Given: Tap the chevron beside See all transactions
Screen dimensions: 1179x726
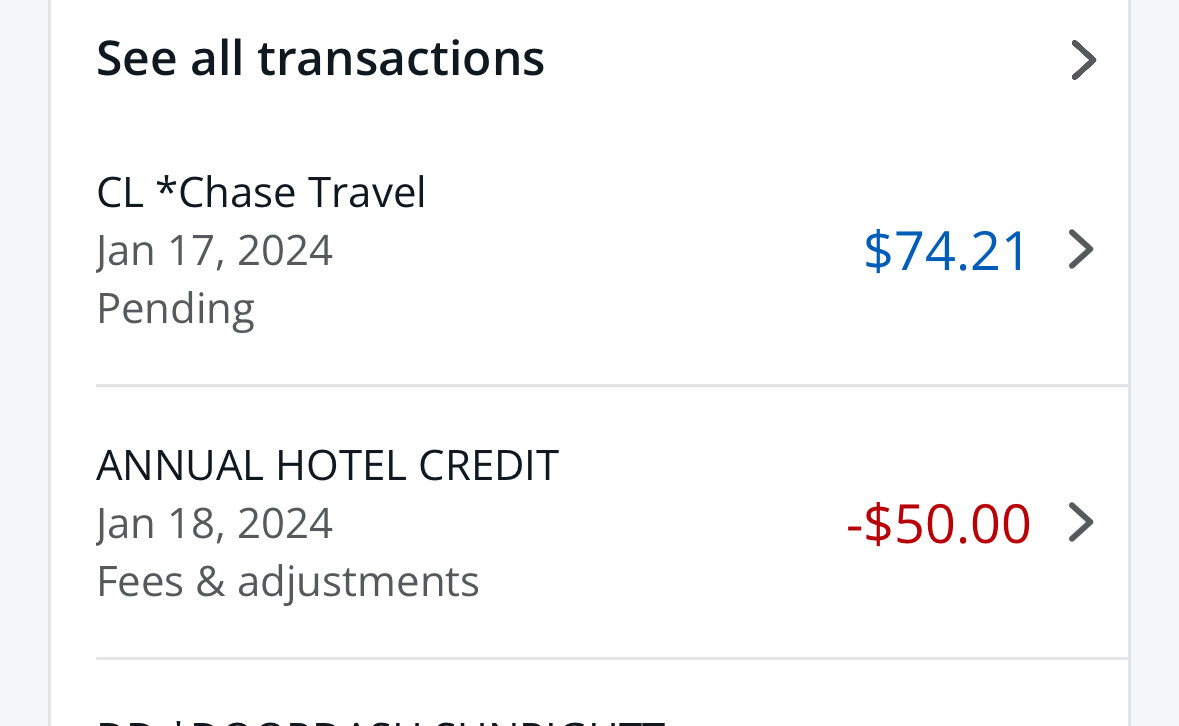Looking at the screenshot, I should (x=1083, y=60).
